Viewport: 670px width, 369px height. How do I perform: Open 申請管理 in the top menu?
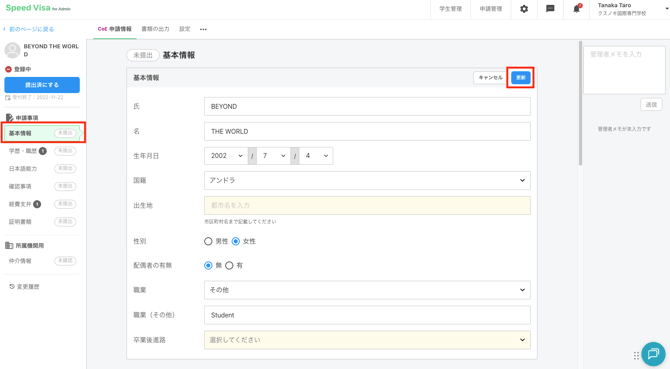coord(491,9)
